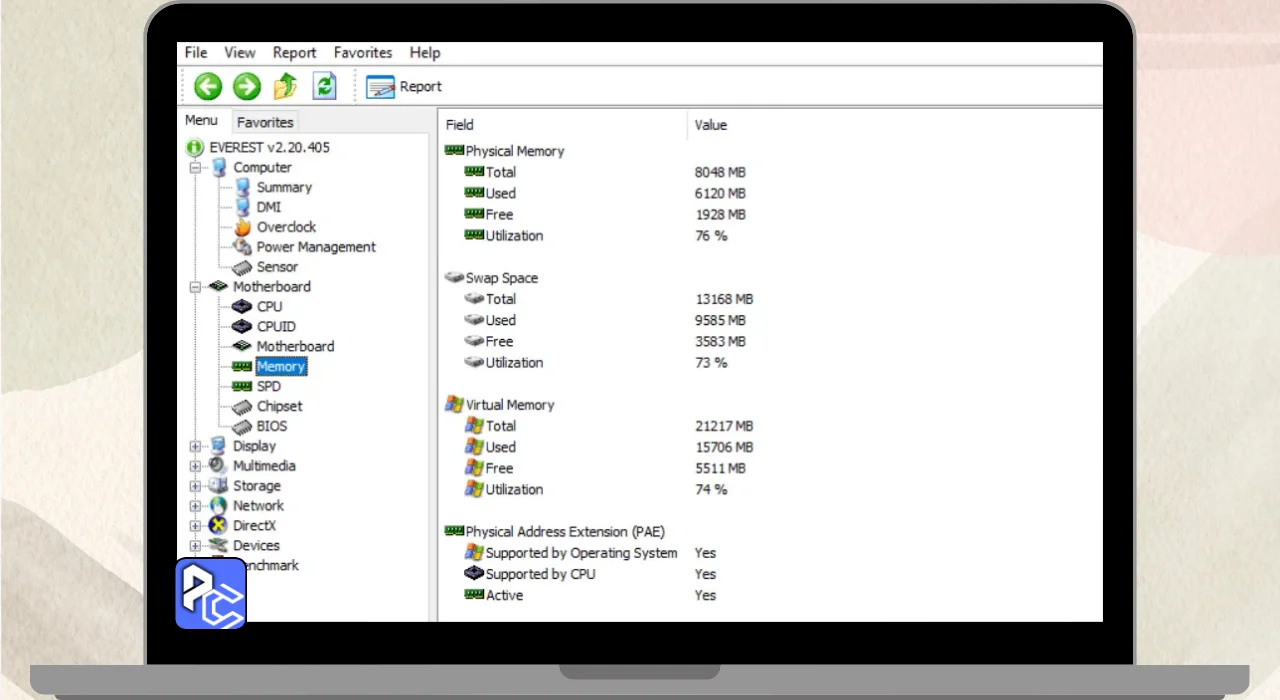
Task: Open the File menu
Action: click(196, 53)
